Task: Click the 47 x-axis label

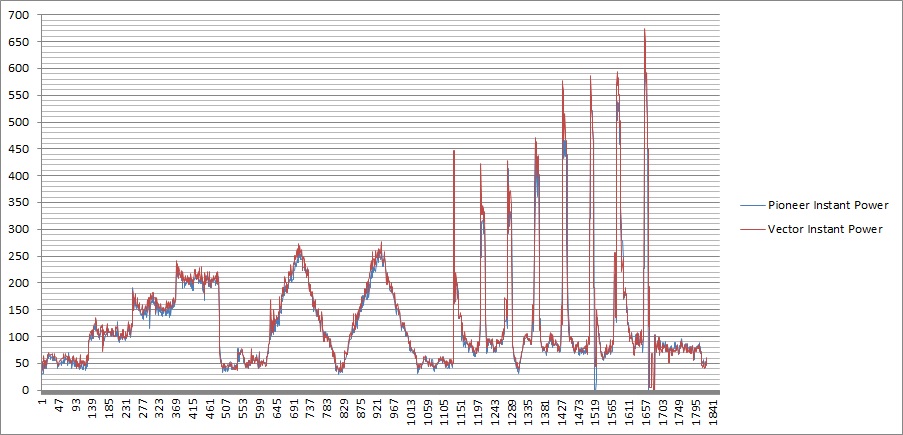Action: click(59, 406)
